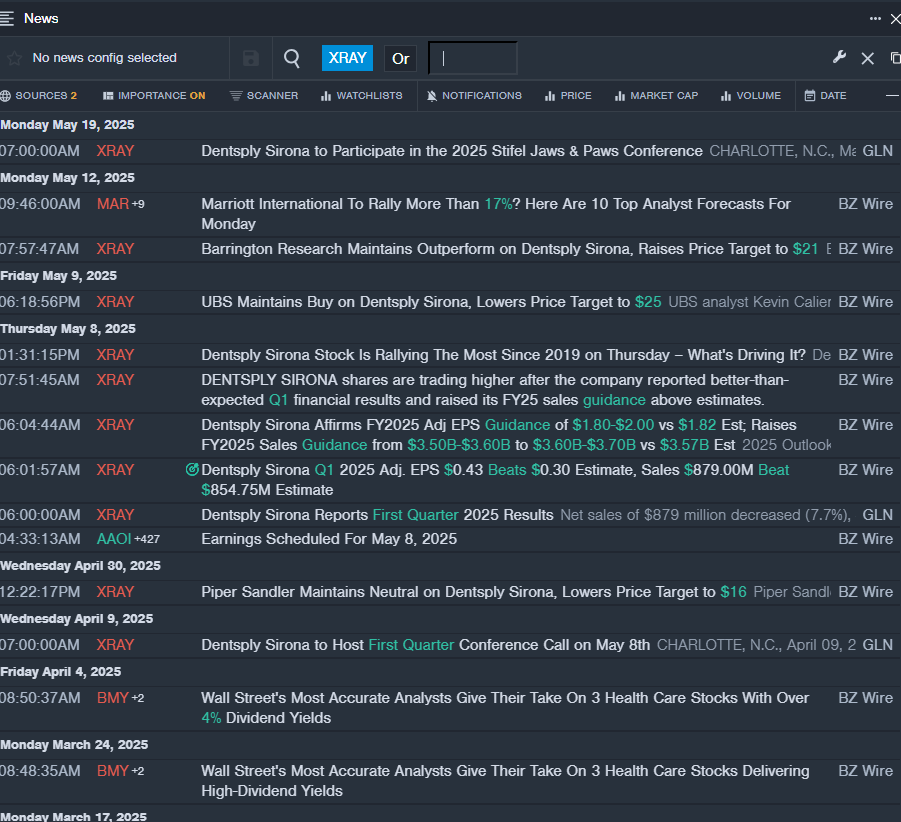Viewport: 901px width, 822px height.
Task: Open the Piper Sandler Maintains Neutral headline
Action: (474, 592)
